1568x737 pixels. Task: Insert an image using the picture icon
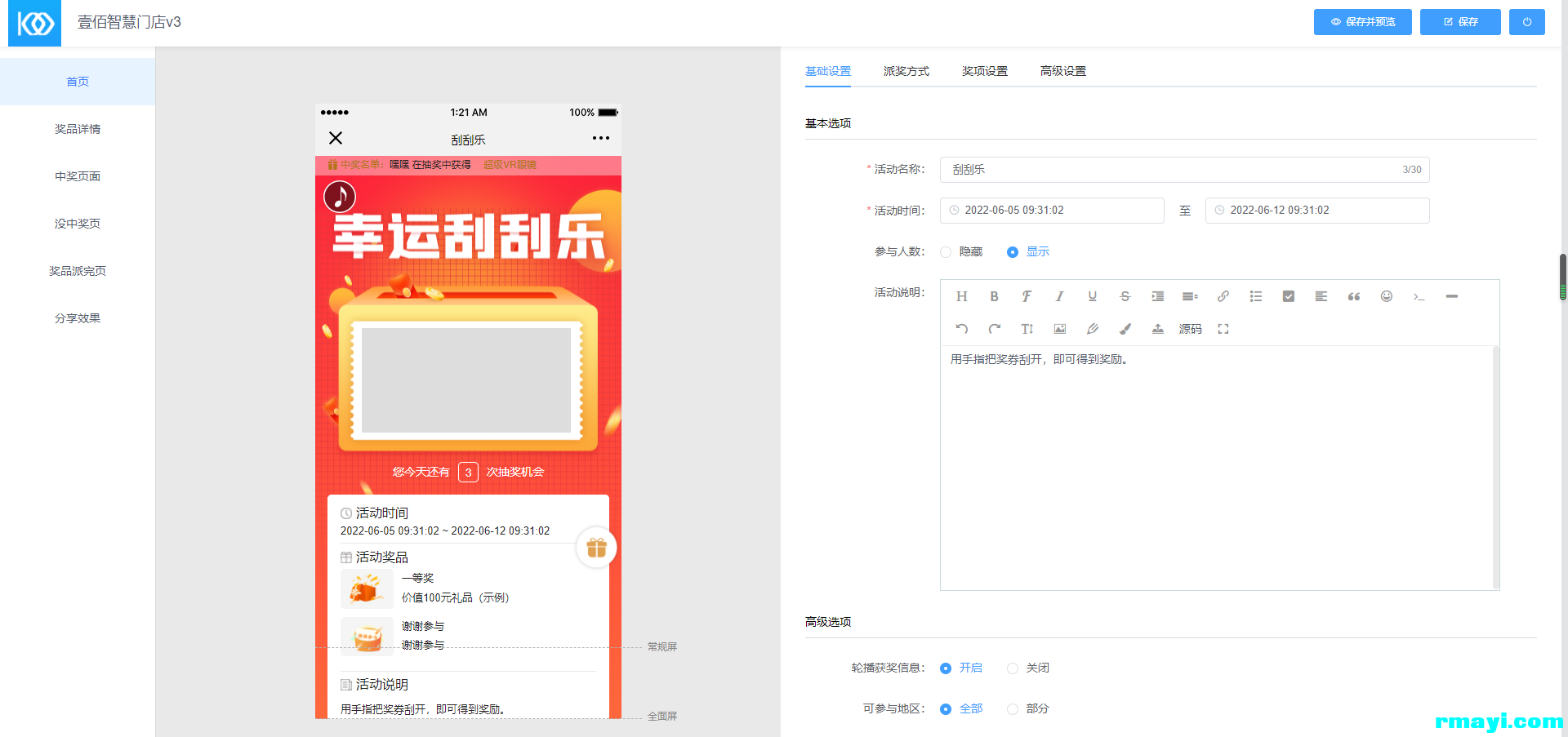pyautogui.click(x=1059, y=329)
